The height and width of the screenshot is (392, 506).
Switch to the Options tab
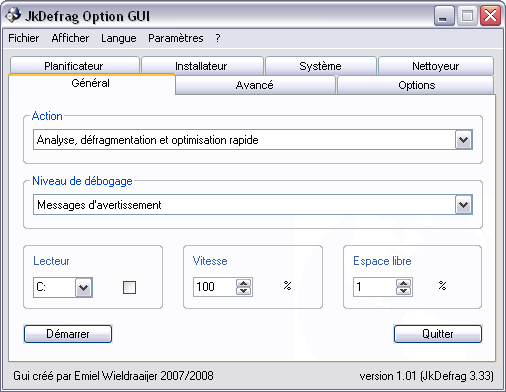click(416, 85)
